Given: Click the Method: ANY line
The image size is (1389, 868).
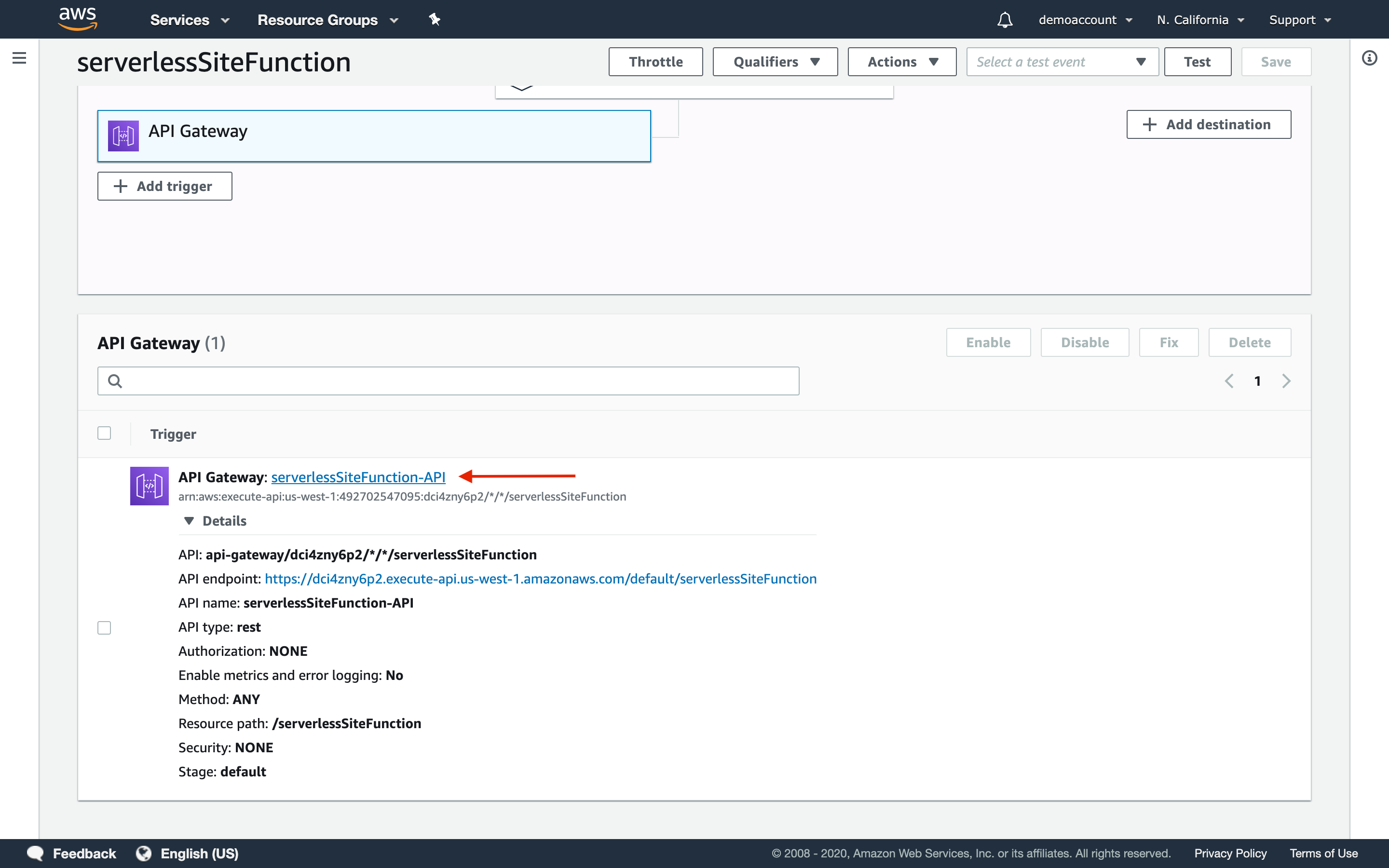Looking at the screenshot, I should click(x=219, y=699).
